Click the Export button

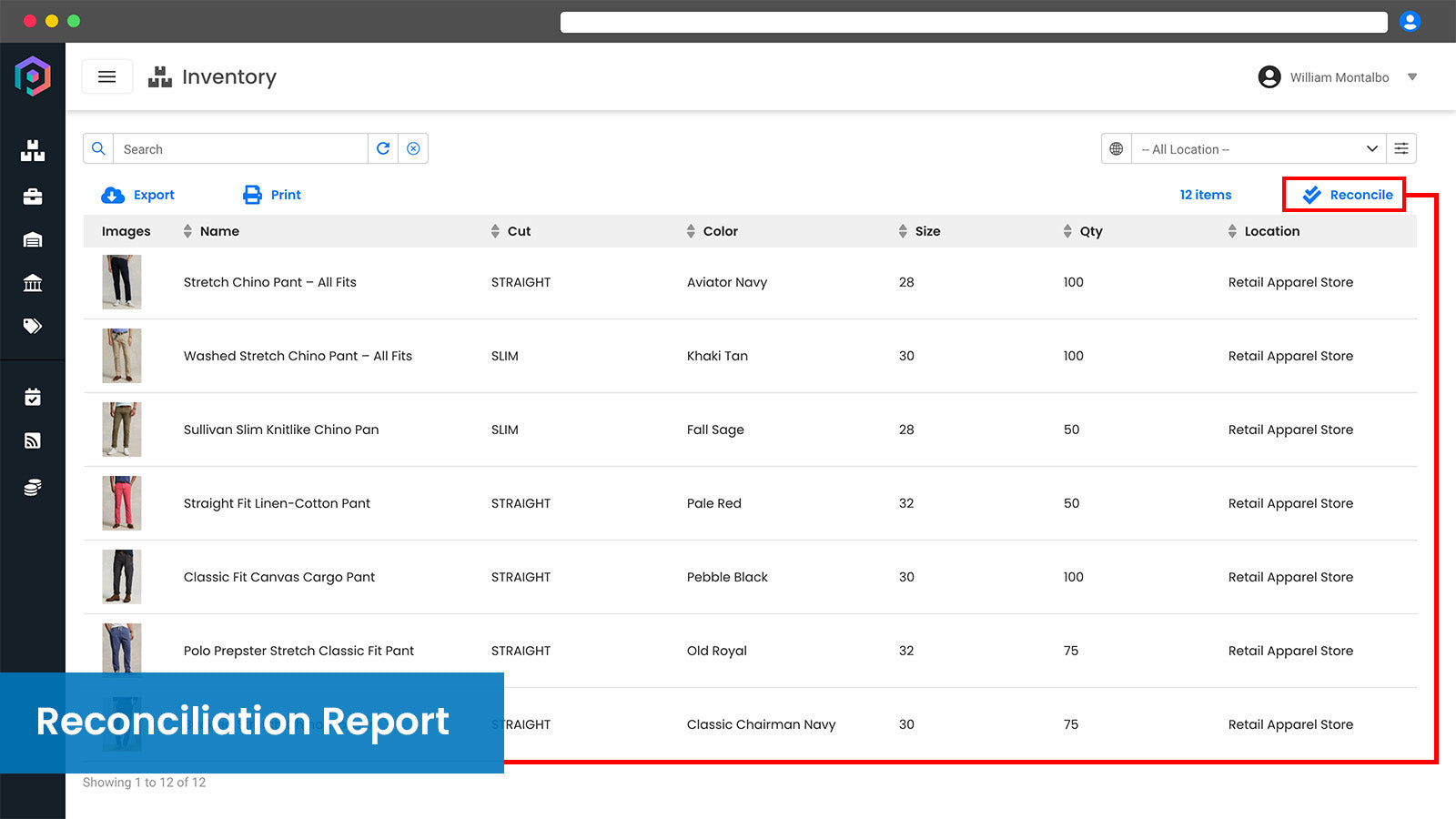[x=137, y=195]
